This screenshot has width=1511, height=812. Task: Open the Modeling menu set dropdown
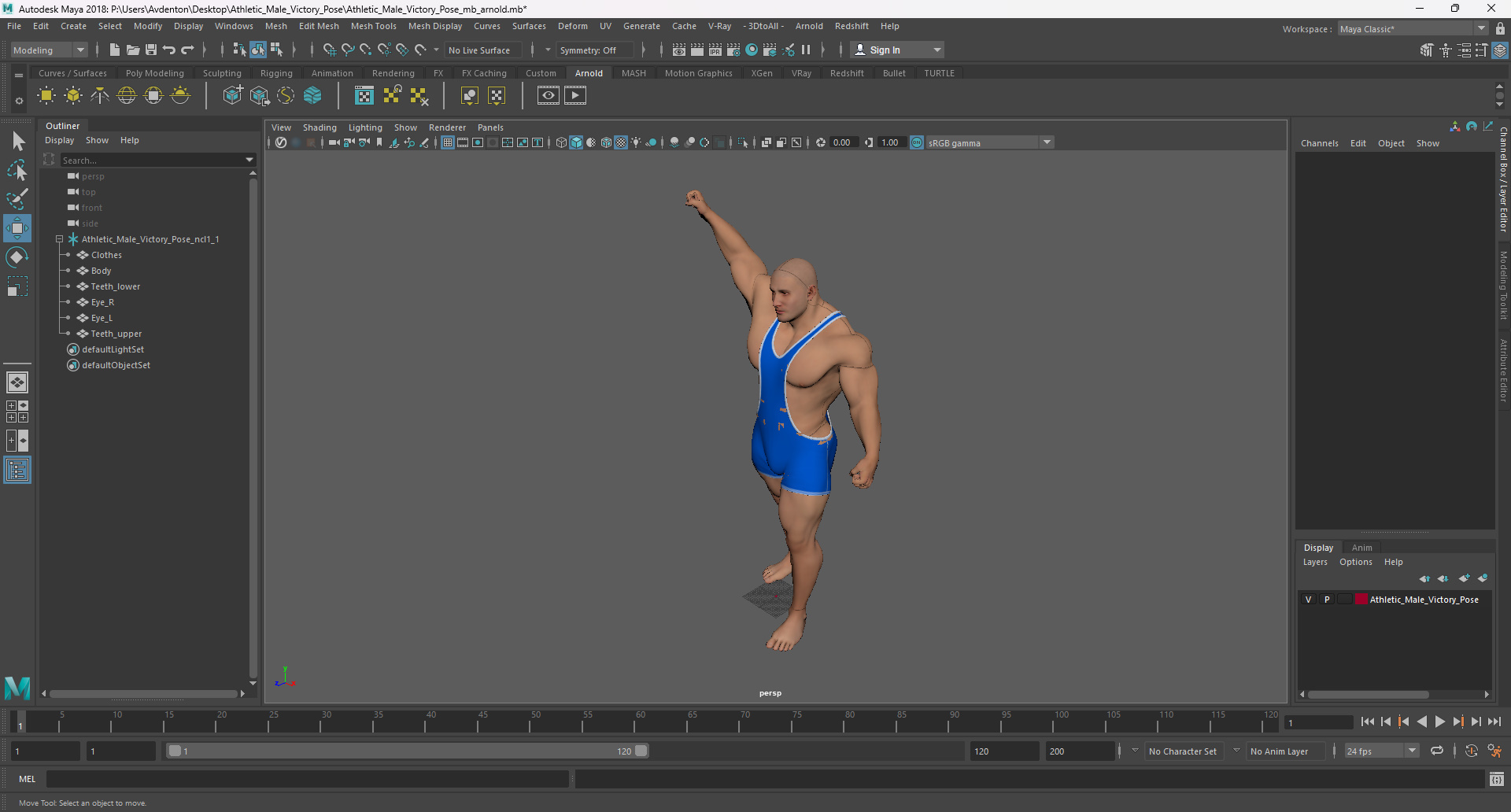pyautogui.click(x=48, y=50)
